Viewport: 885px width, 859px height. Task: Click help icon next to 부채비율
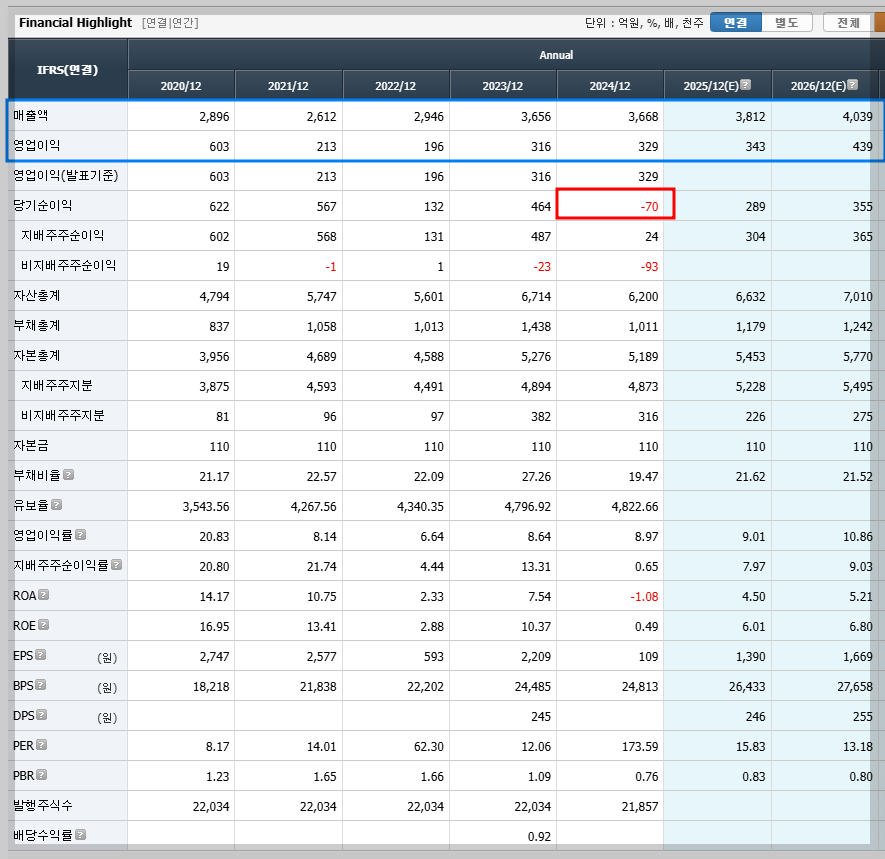tap(68, 475)
